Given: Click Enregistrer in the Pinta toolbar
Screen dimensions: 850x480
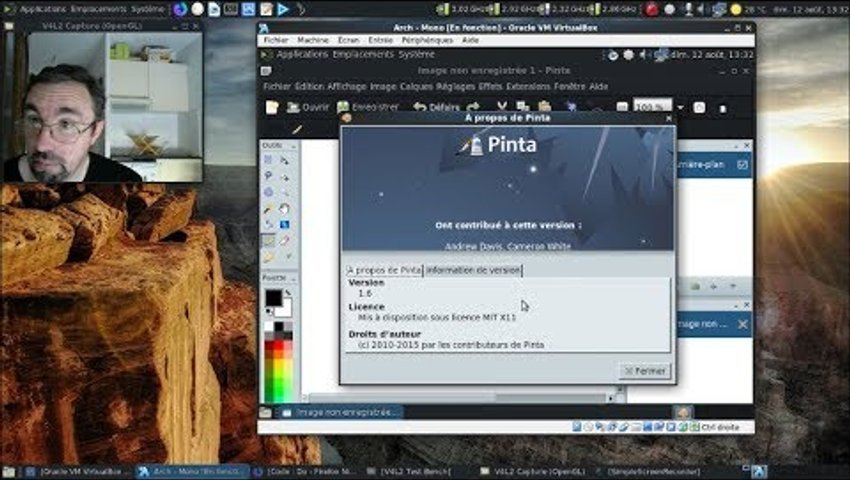Looking at the screenshot, I should pos(368,107).
